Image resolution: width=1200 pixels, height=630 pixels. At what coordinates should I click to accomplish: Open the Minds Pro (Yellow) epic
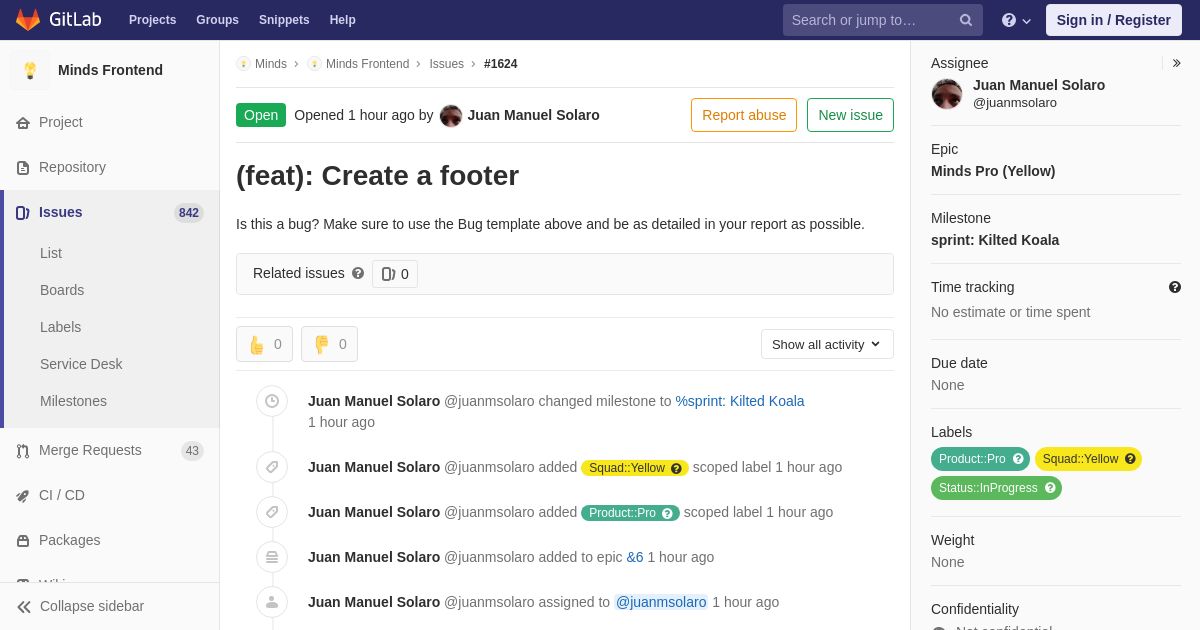point(993,171)
